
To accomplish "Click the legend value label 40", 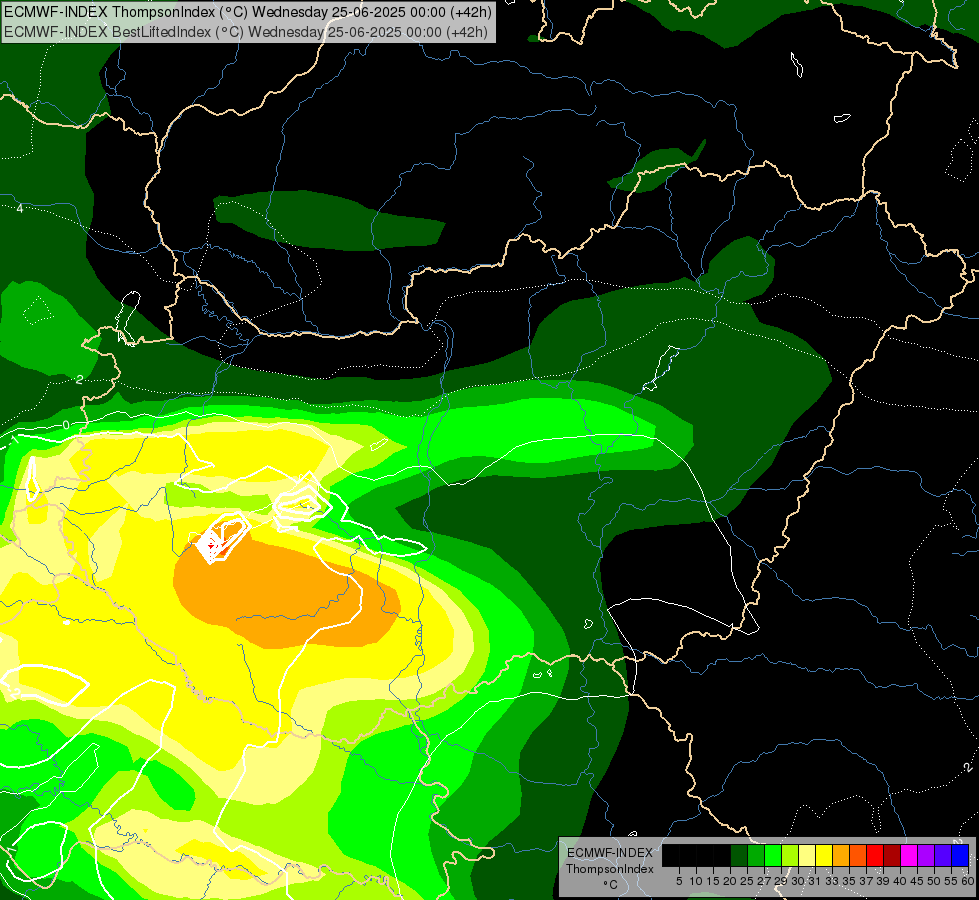I will click(900, 881).
